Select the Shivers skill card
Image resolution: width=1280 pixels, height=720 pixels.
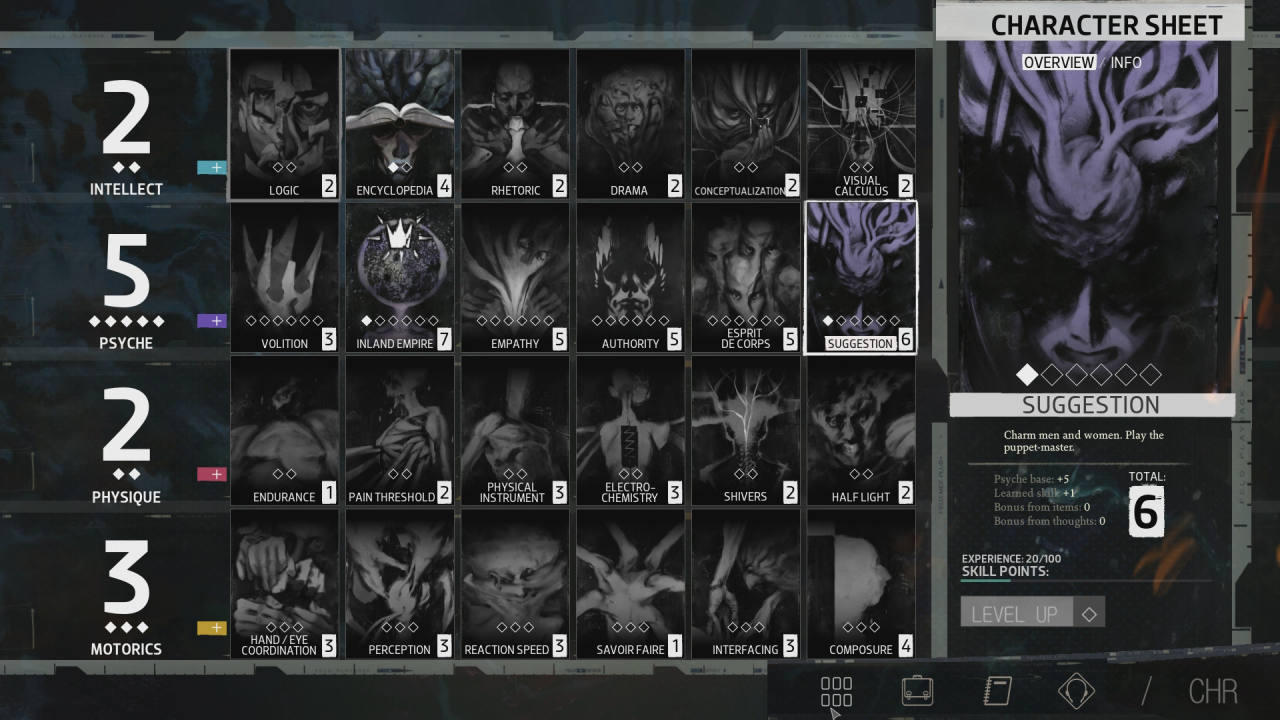(x=746, y=431)
